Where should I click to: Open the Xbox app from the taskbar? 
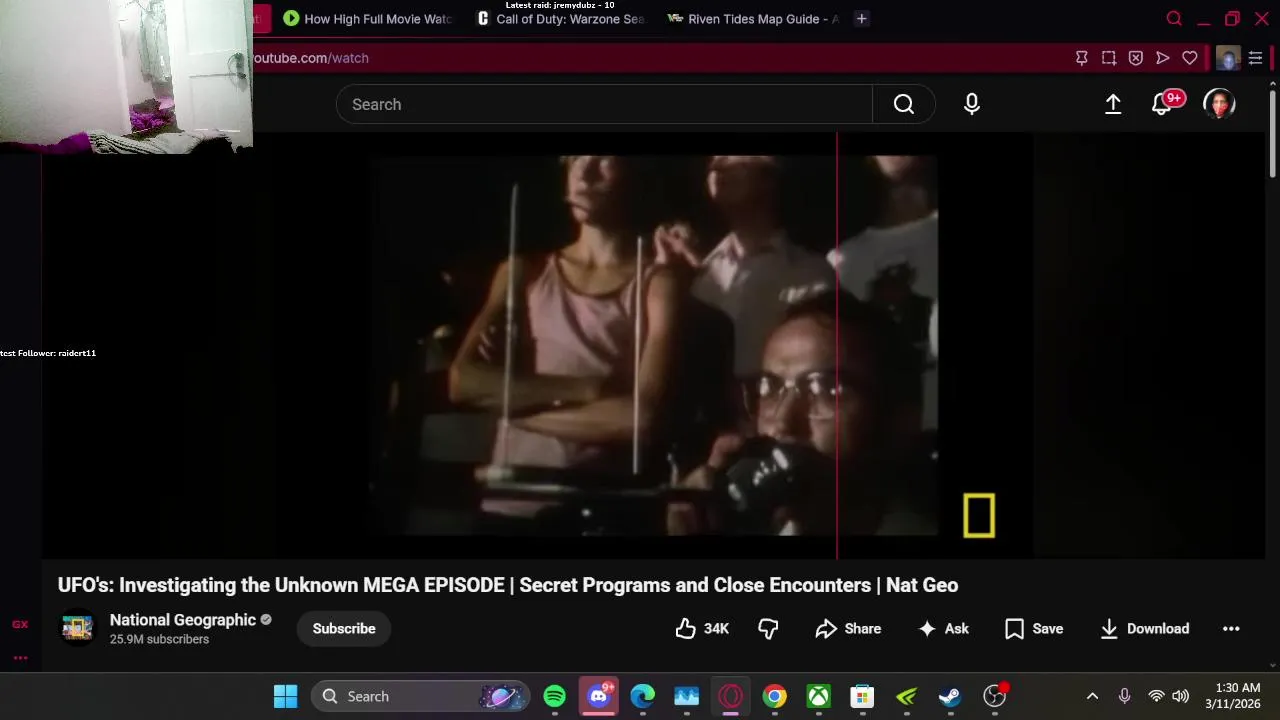819,696
